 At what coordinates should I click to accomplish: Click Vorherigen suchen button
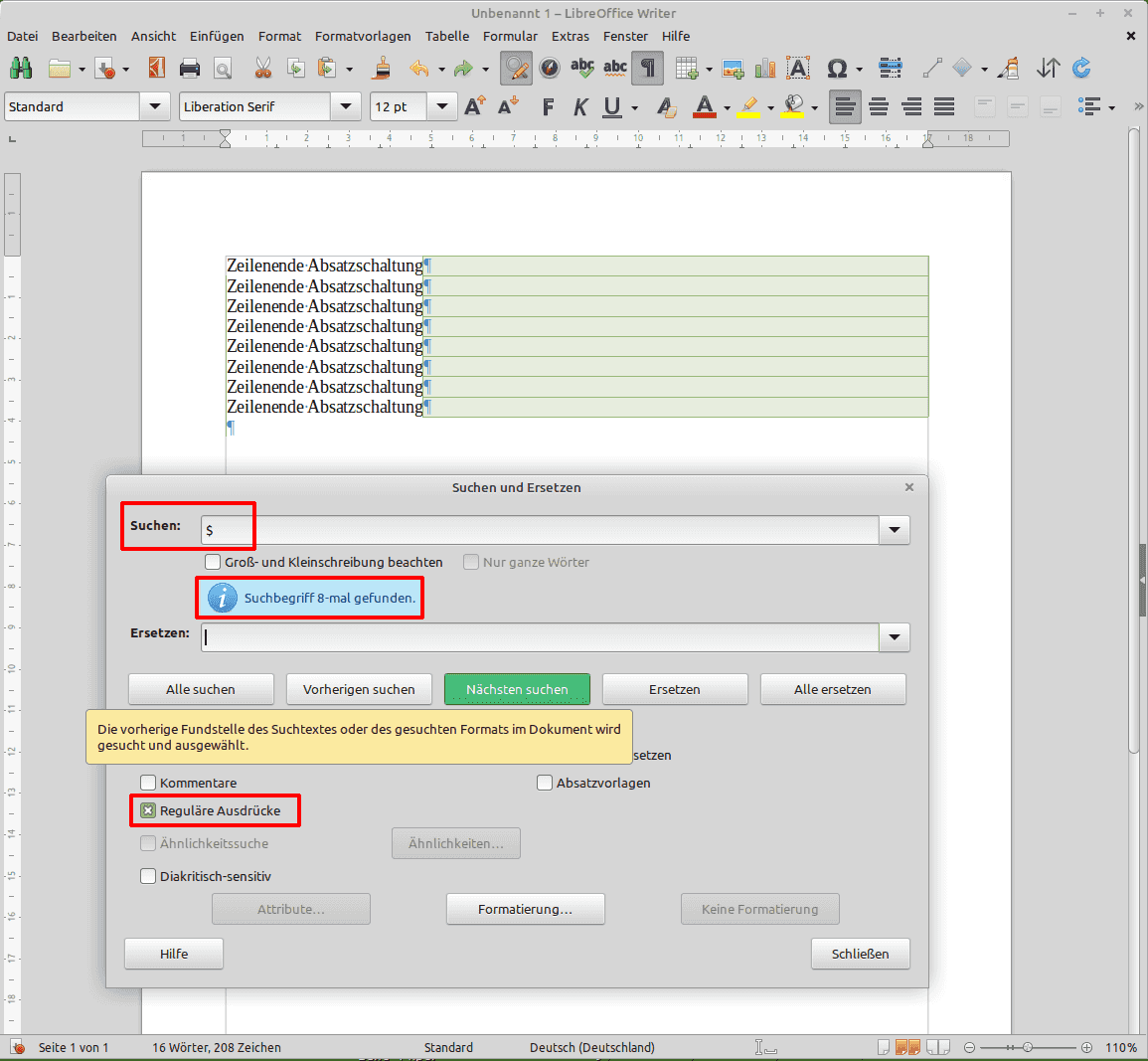pyautogui.click(x=359, y=690)
